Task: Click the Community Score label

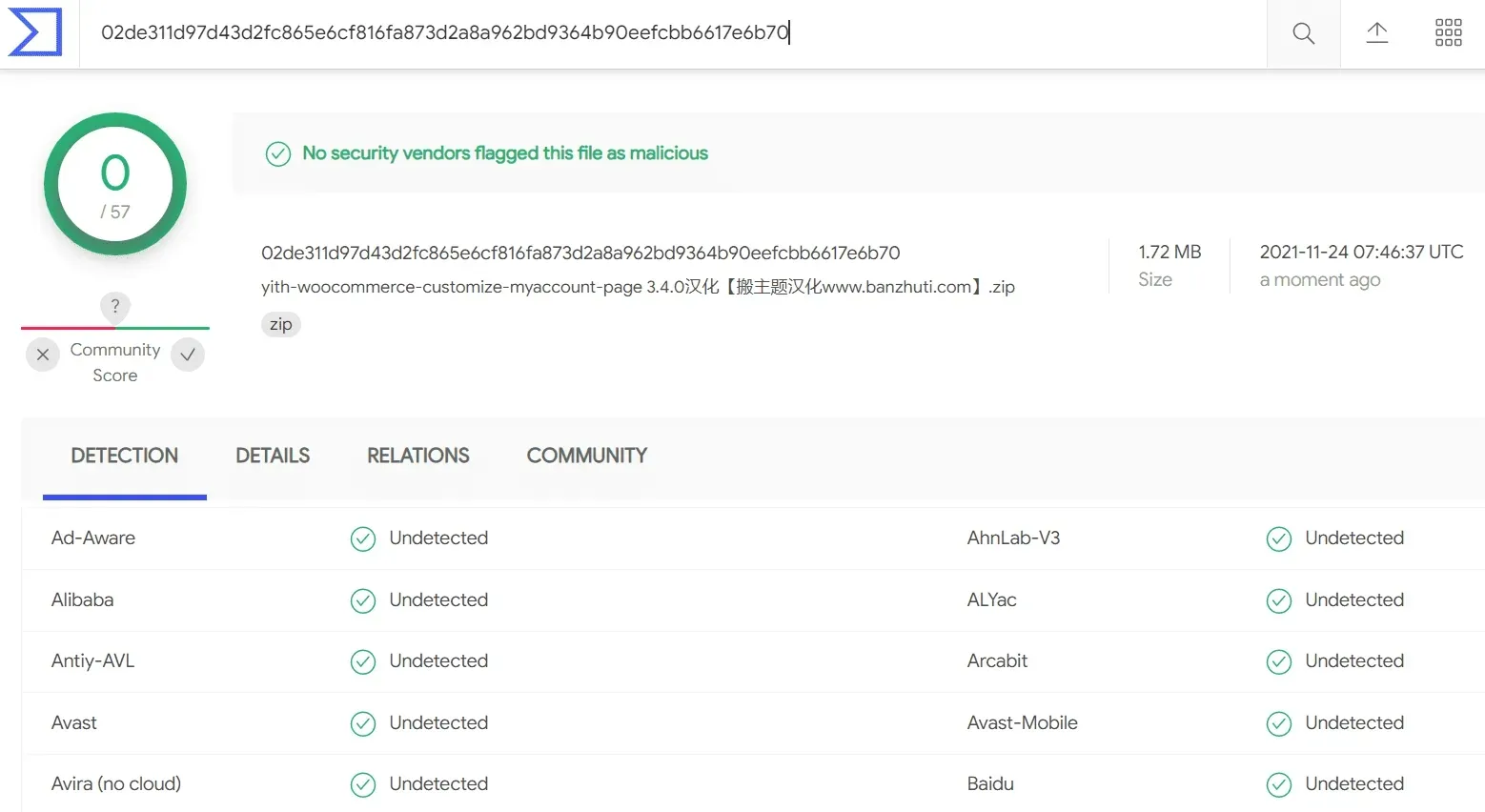Action: (x=115, y=362)
